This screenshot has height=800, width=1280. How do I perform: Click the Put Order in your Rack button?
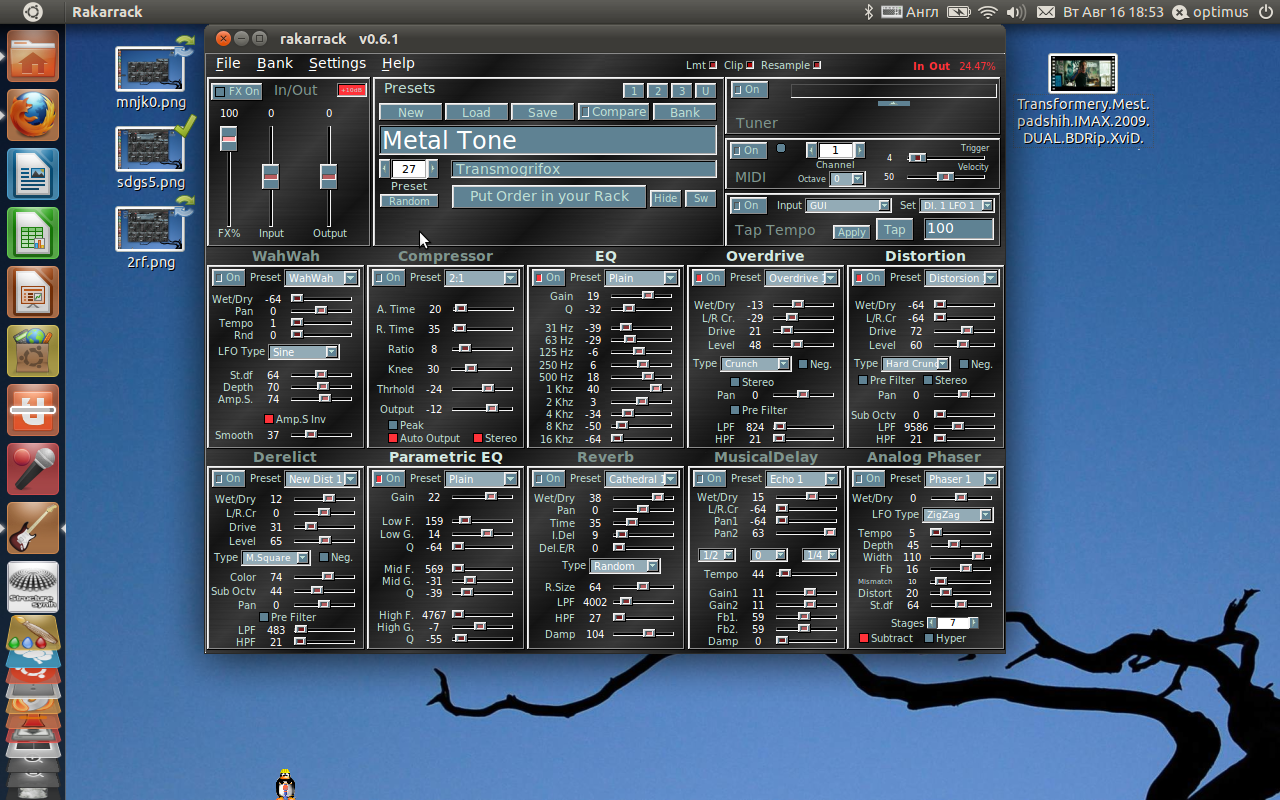(549, 196)
